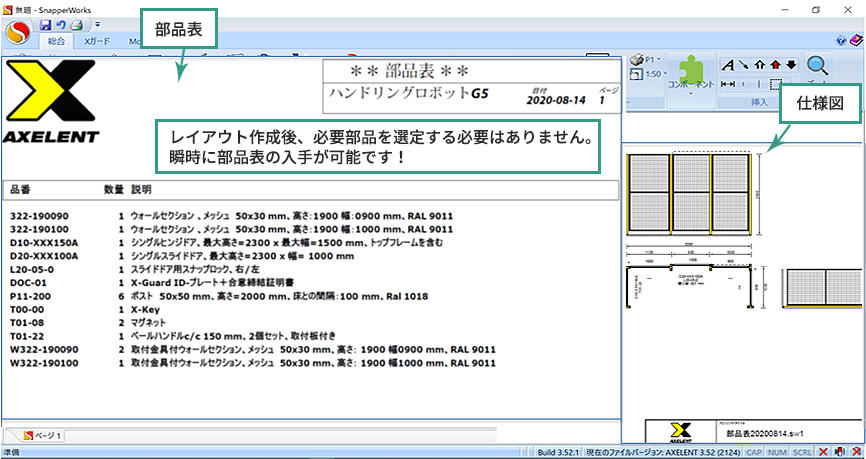Select part number T01-22
The image size is (866, 459).
tap(27, 336)
